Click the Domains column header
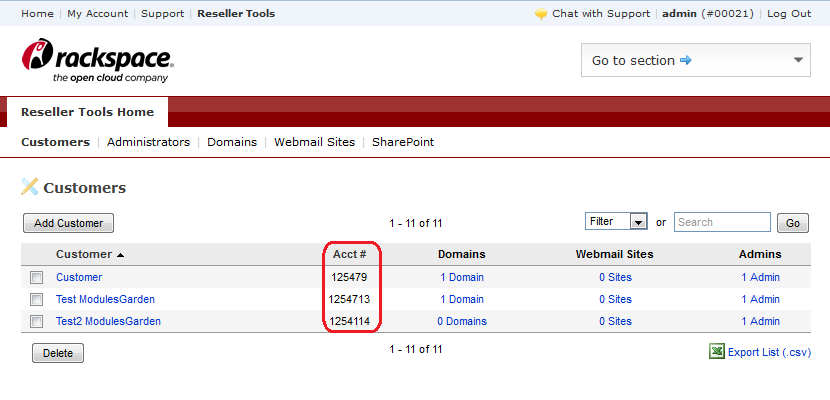The image size is (830, 400). [x=462, y=254]
